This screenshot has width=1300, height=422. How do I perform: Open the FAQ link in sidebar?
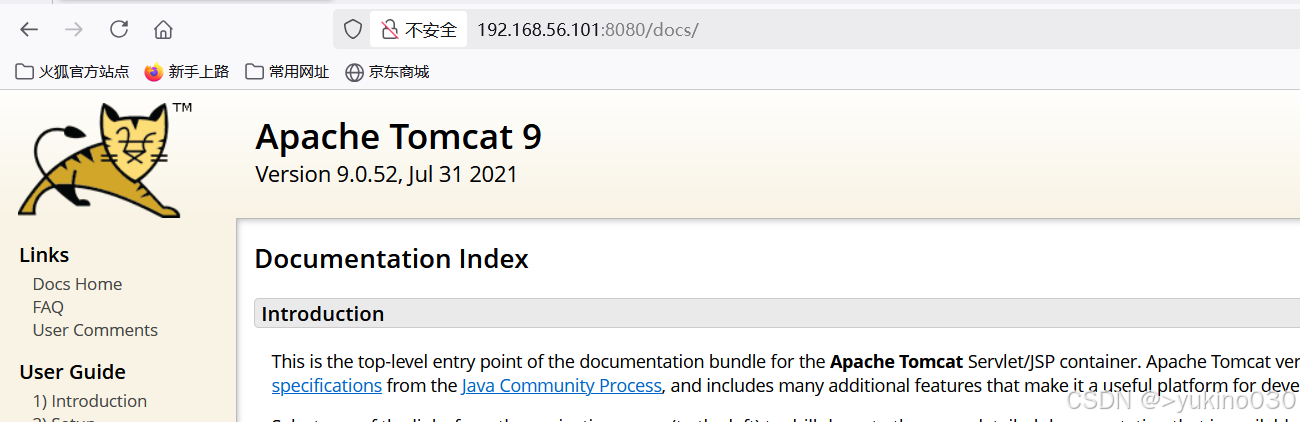point(48,307)
